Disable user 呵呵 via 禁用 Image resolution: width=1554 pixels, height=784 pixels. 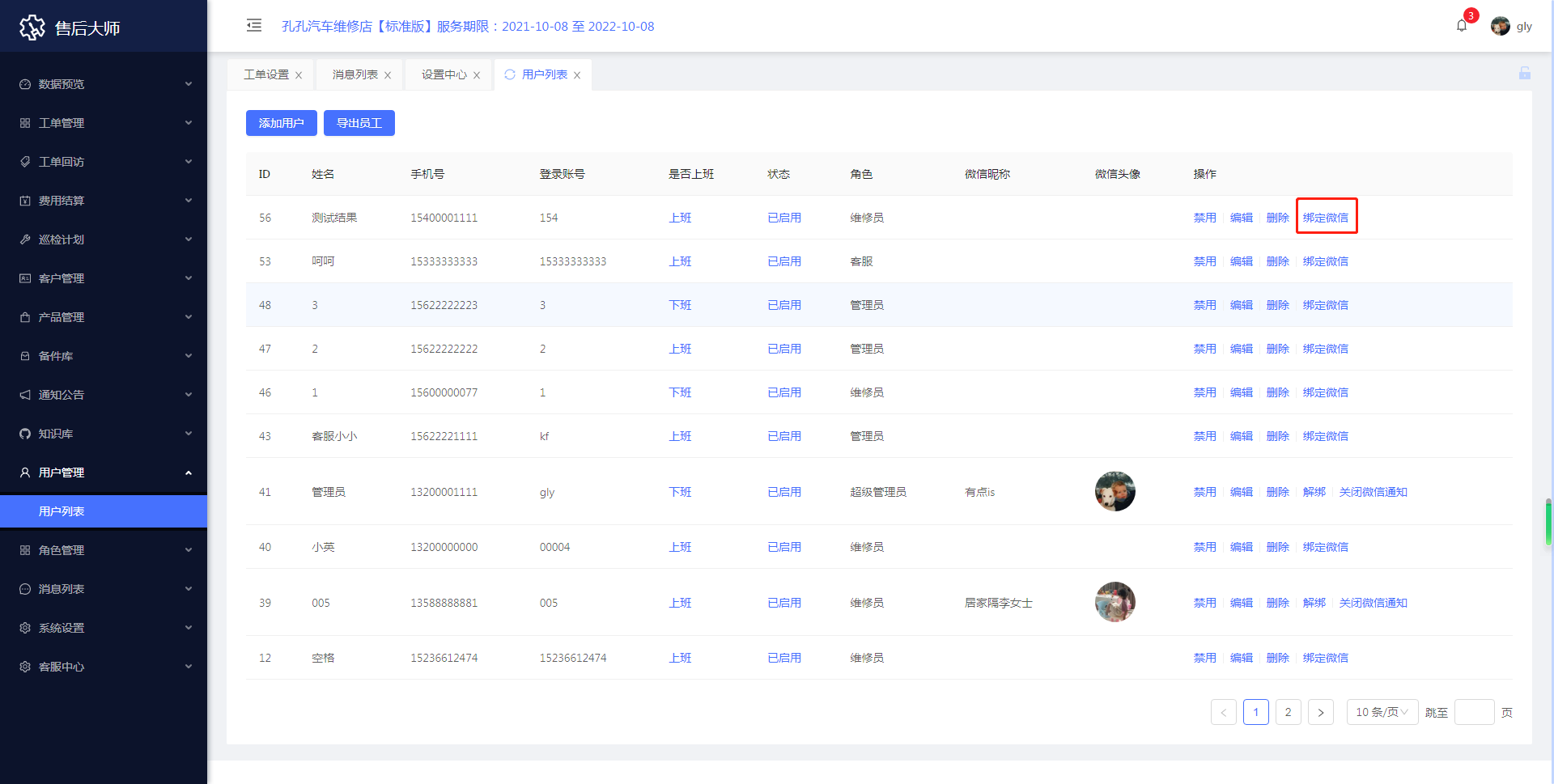(x=1204, y=261)
